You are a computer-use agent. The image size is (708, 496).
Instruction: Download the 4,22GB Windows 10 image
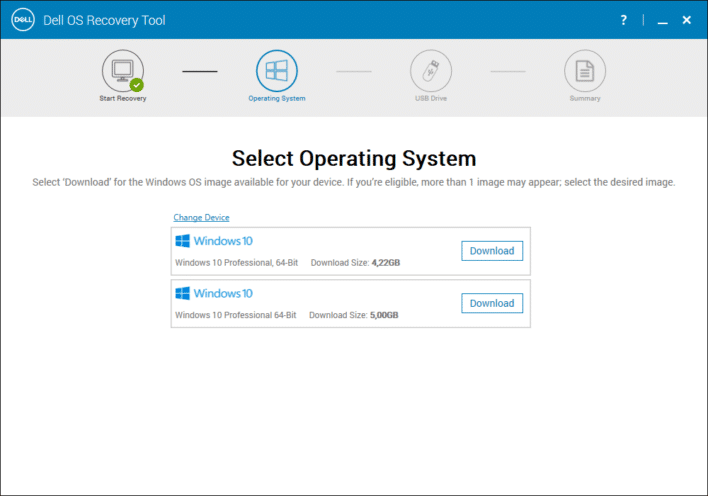(x=492, y=251)
